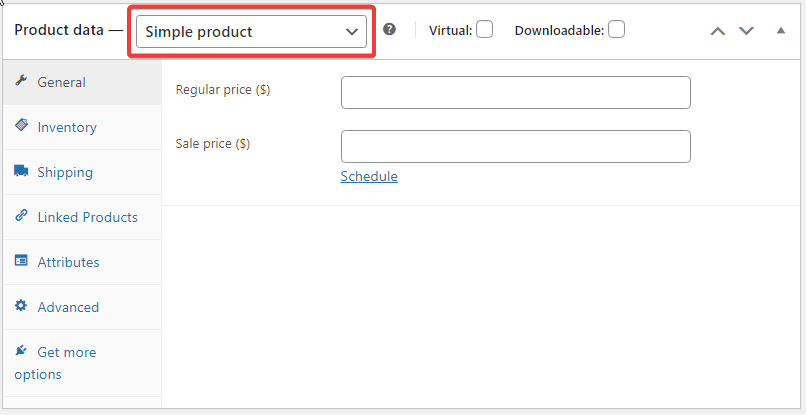806x415 pixels.
Task: Click the product type help question icon
Action: click(390, 29)
